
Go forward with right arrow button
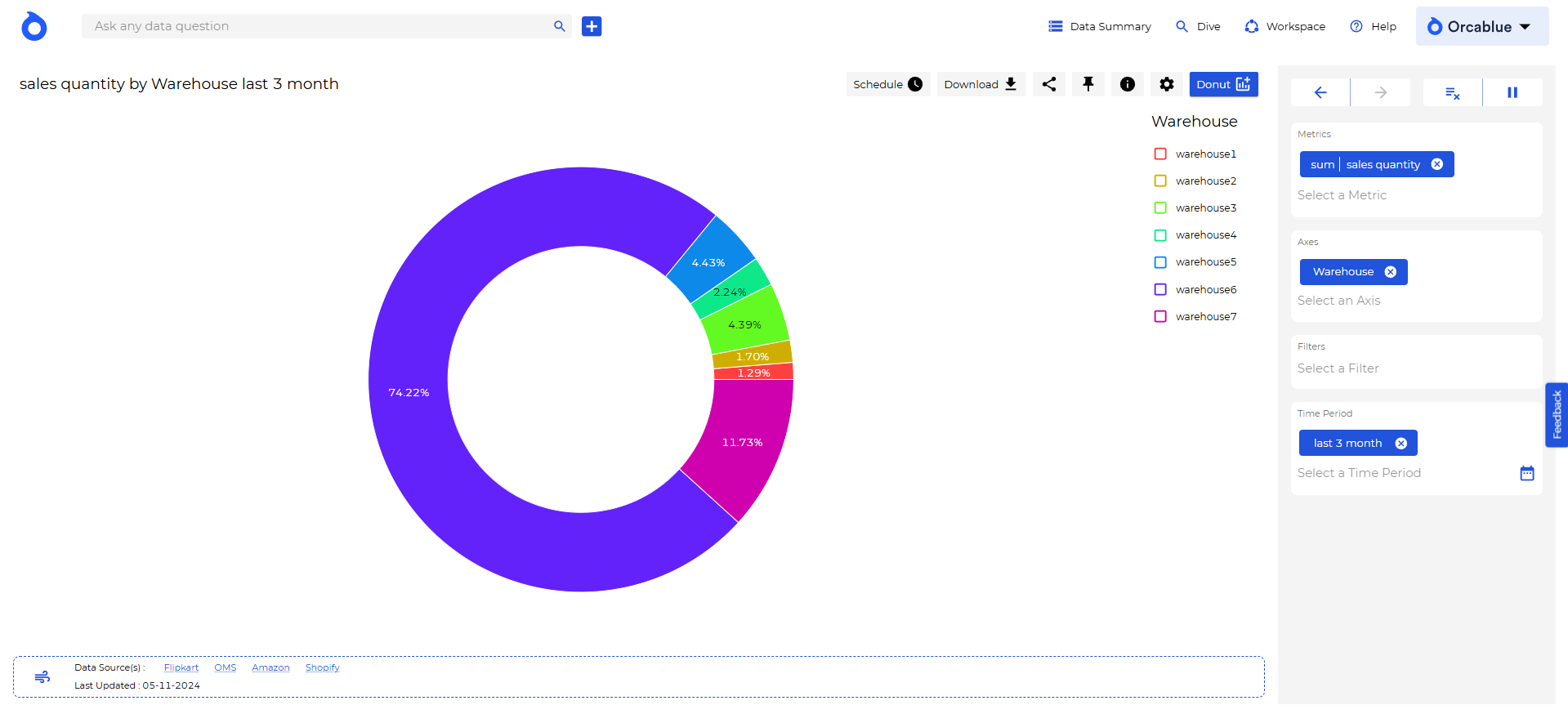1381,92
